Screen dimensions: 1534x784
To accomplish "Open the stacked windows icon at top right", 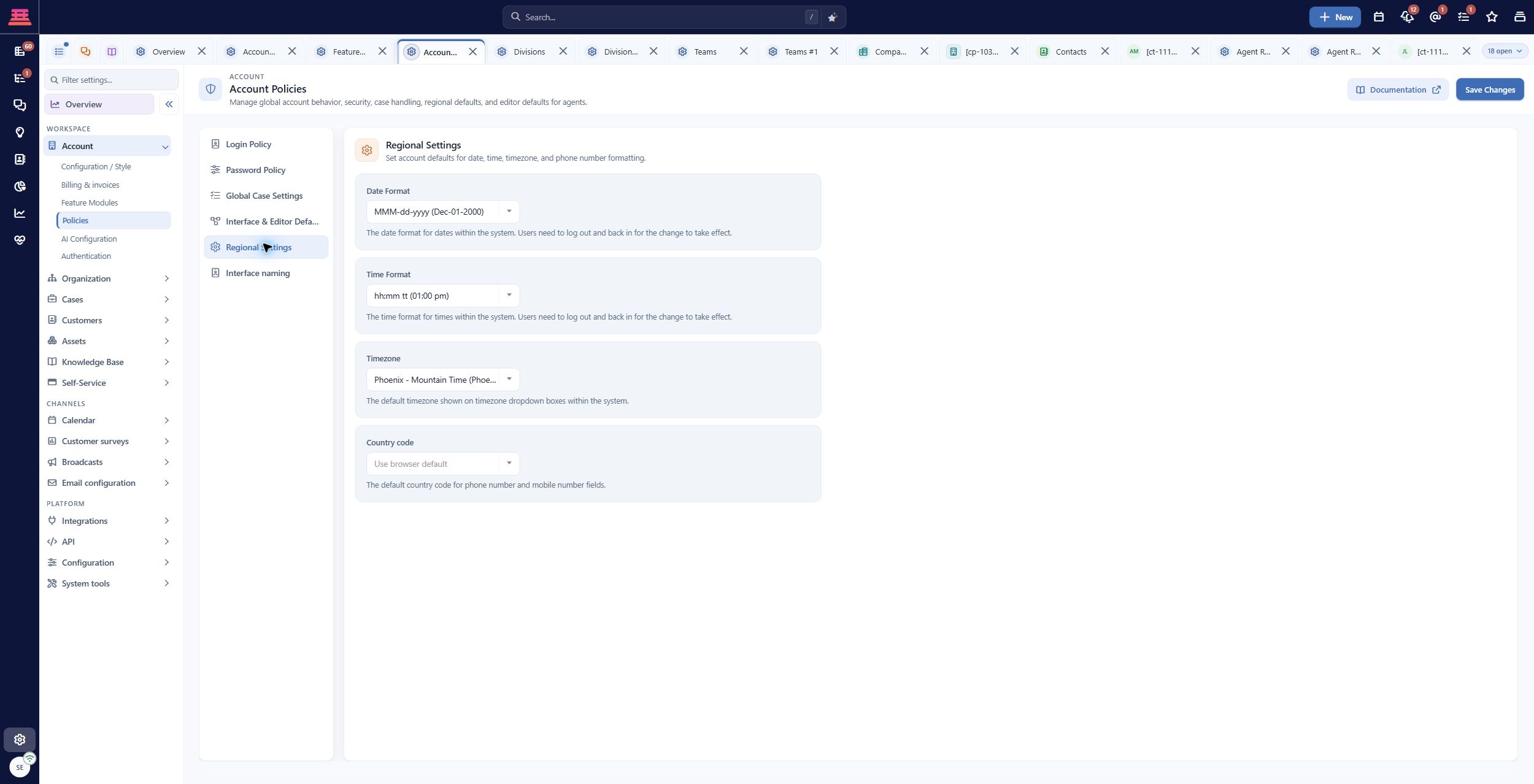I will tap(1520, 17).
